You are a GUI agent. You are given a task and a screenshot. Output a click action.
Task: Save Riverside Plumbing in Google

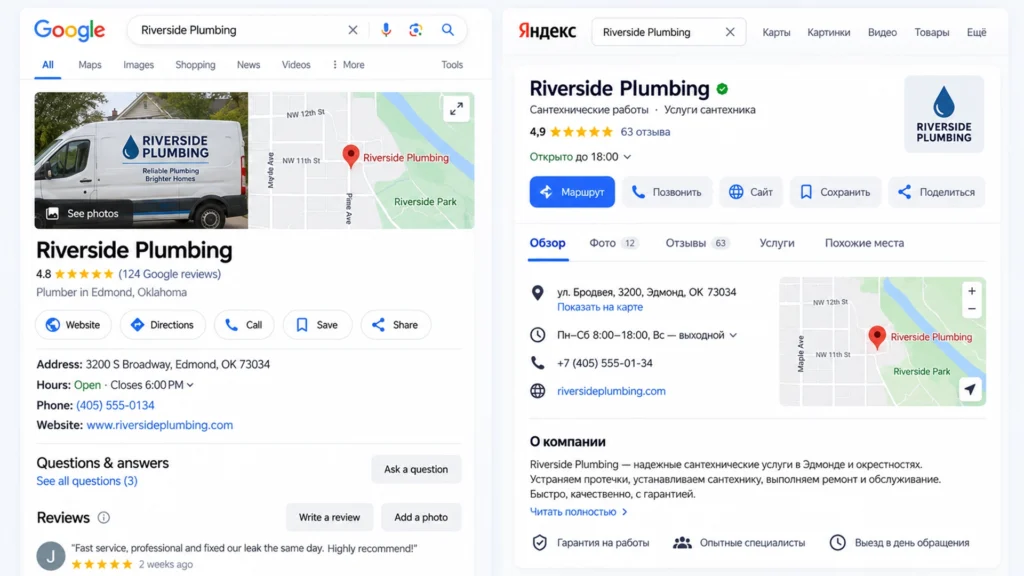pos(317,325)
